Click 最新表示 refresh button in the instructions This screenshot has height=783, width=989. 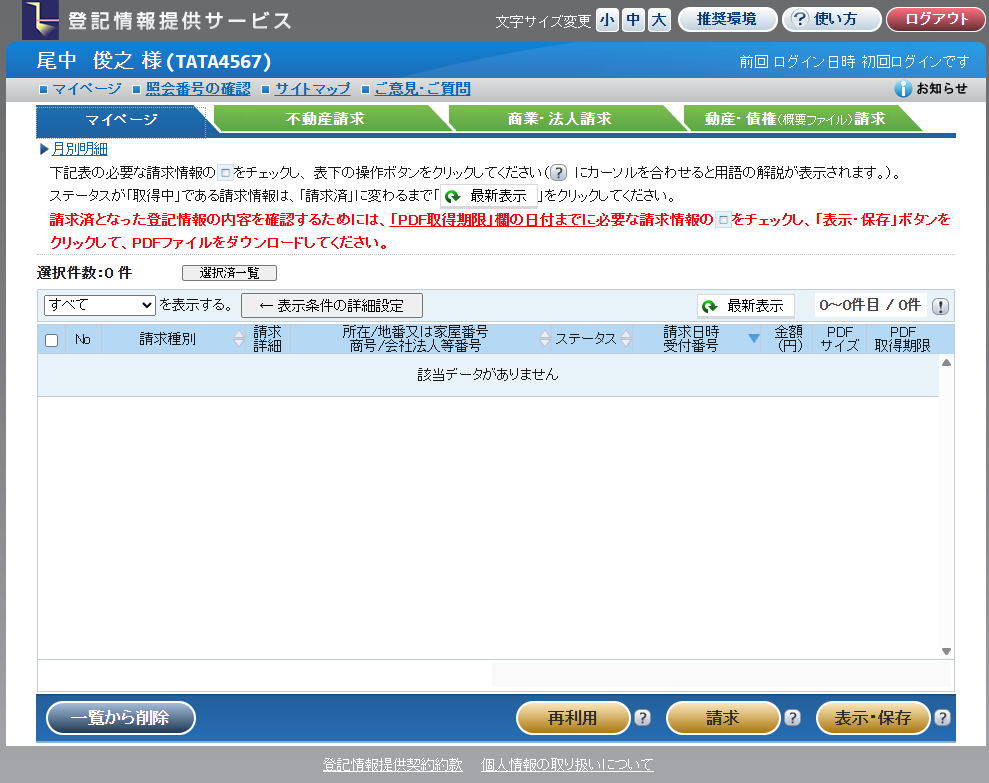tap(489, 196)
